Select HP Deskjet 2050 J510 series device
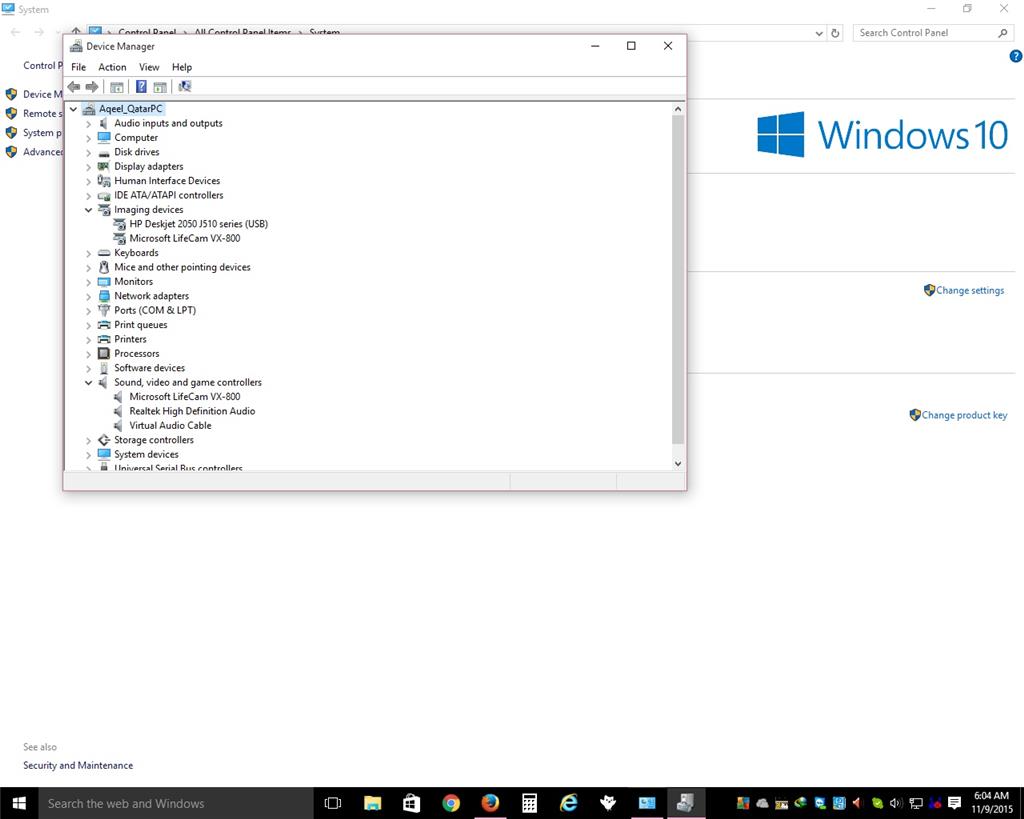 pos(199,224)
